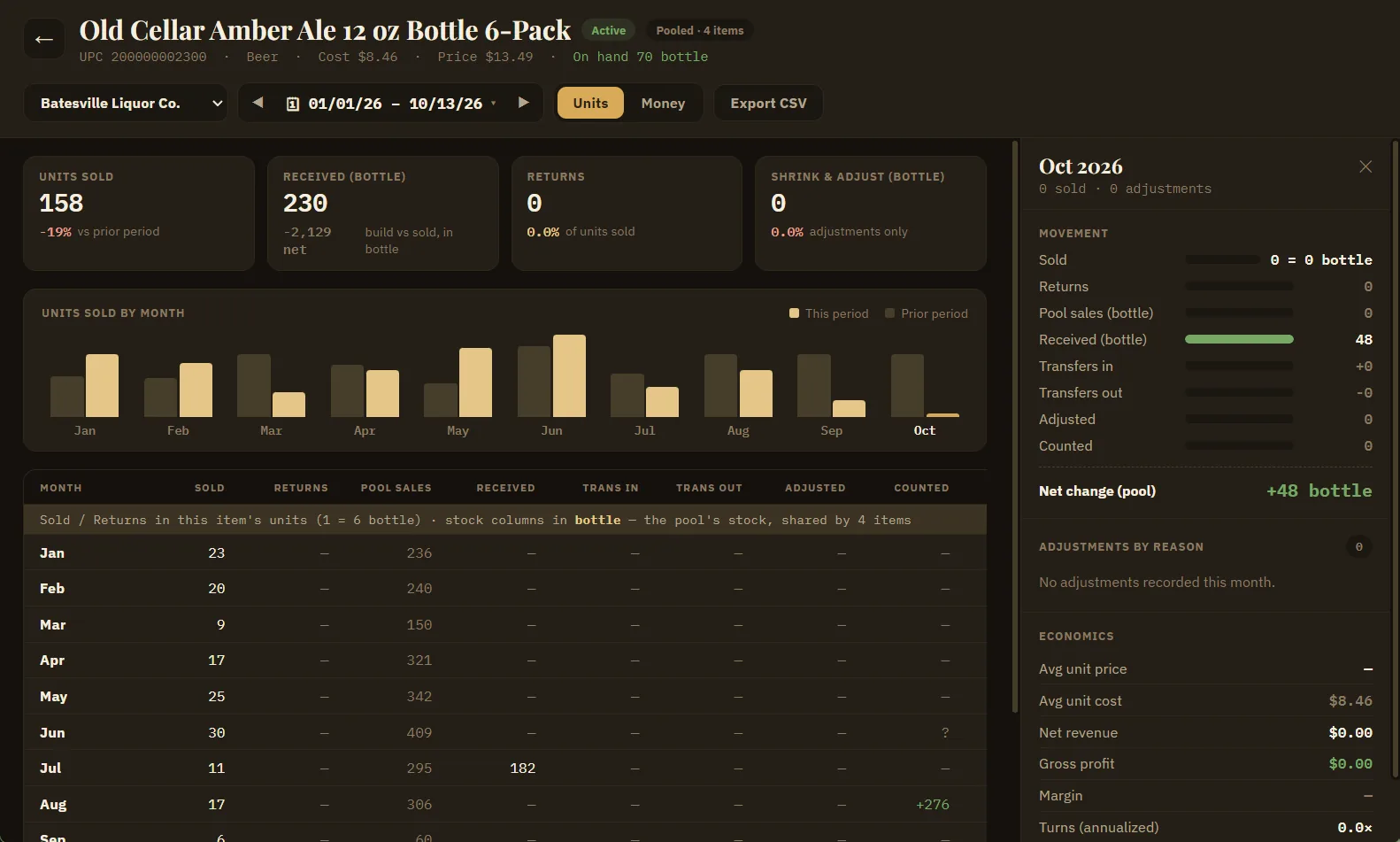
Task: Select the Jan bars in the chart
Action: (85, 386)
